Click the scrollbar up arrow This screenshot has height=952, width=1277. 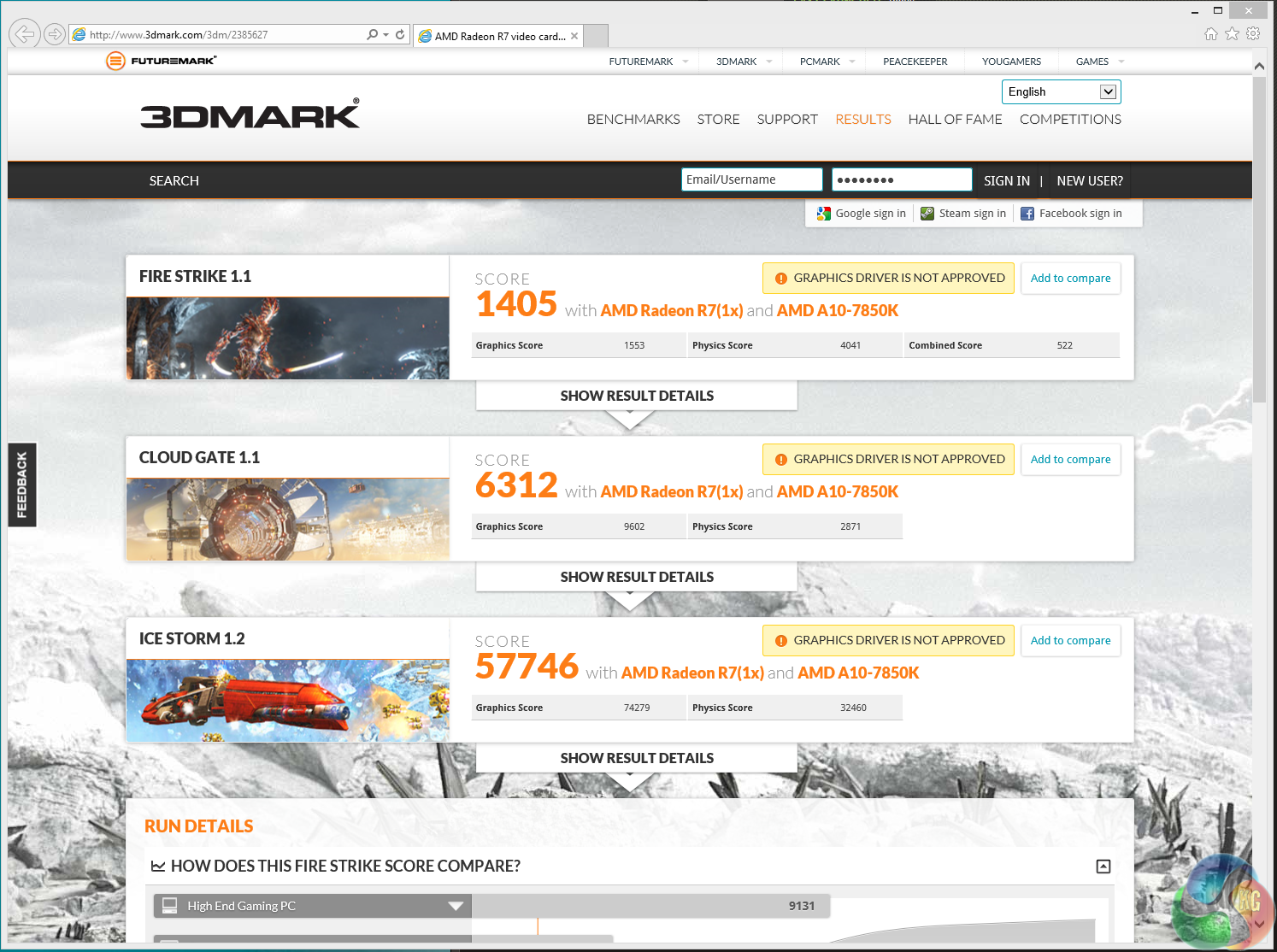coord(1260,66)
